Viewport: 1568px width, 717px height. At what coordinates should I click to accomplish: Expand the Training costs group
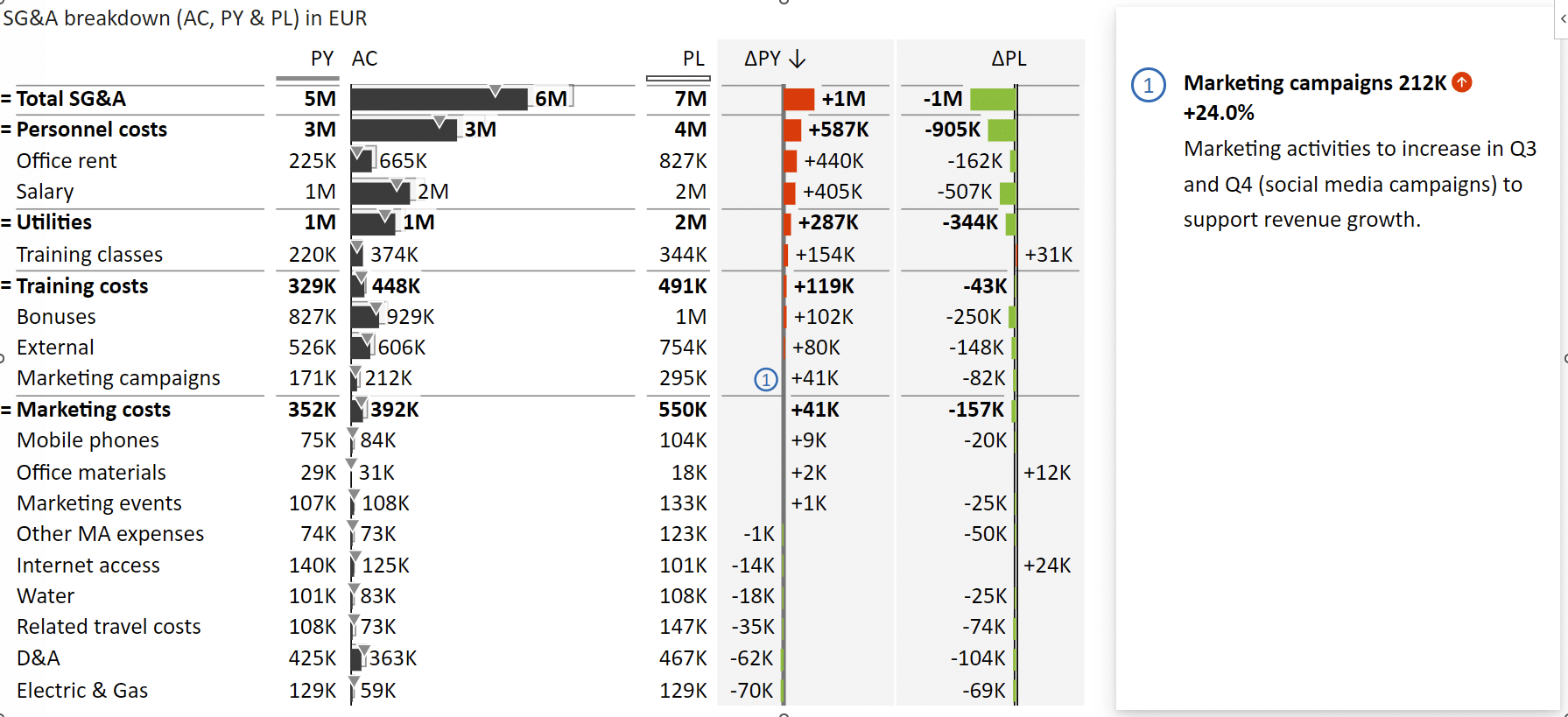(7, 286)
